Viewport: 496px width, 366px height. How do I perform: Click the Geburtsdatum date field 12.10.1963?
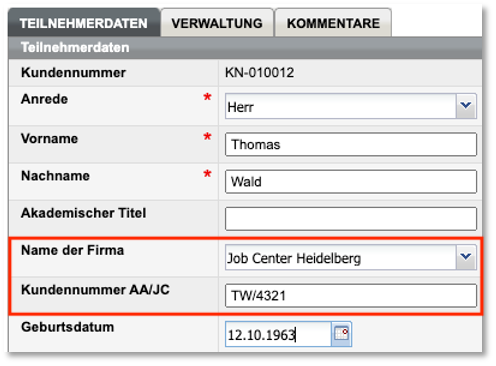point(278,334)
